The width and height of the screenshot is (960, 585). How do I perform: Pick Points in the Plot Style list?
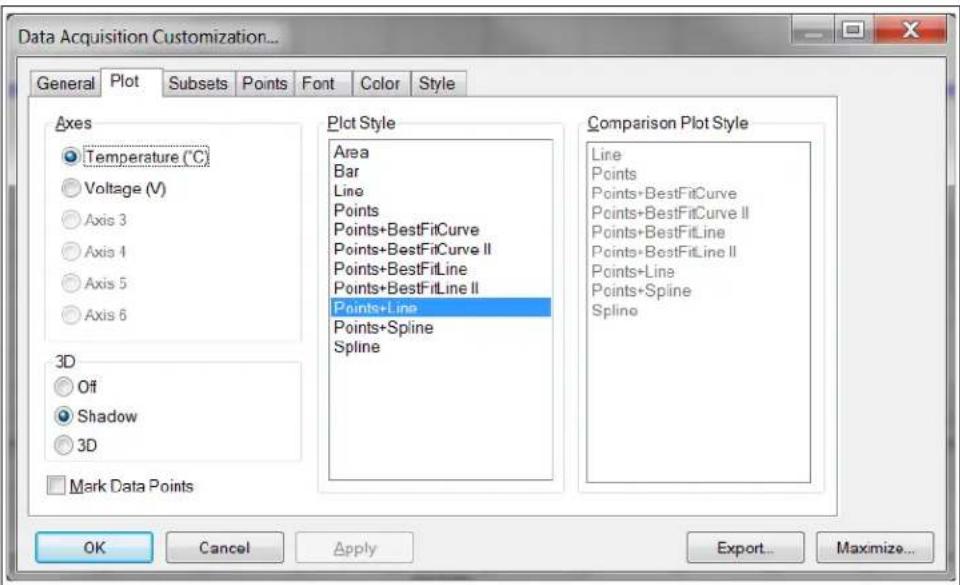(441, 211)
